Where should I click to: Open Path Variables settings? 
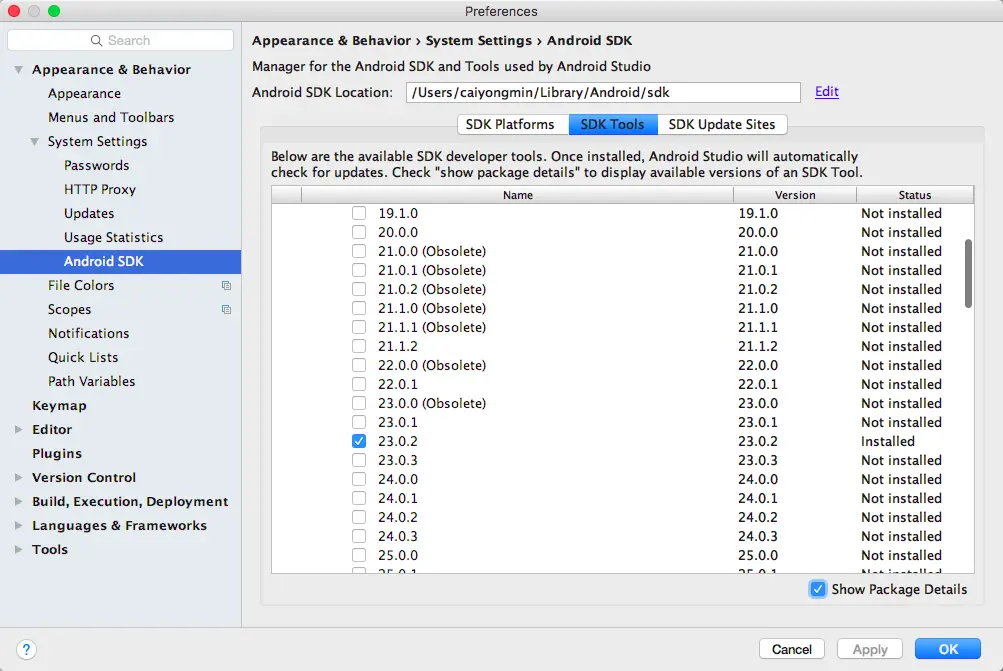tap(91, 381)
